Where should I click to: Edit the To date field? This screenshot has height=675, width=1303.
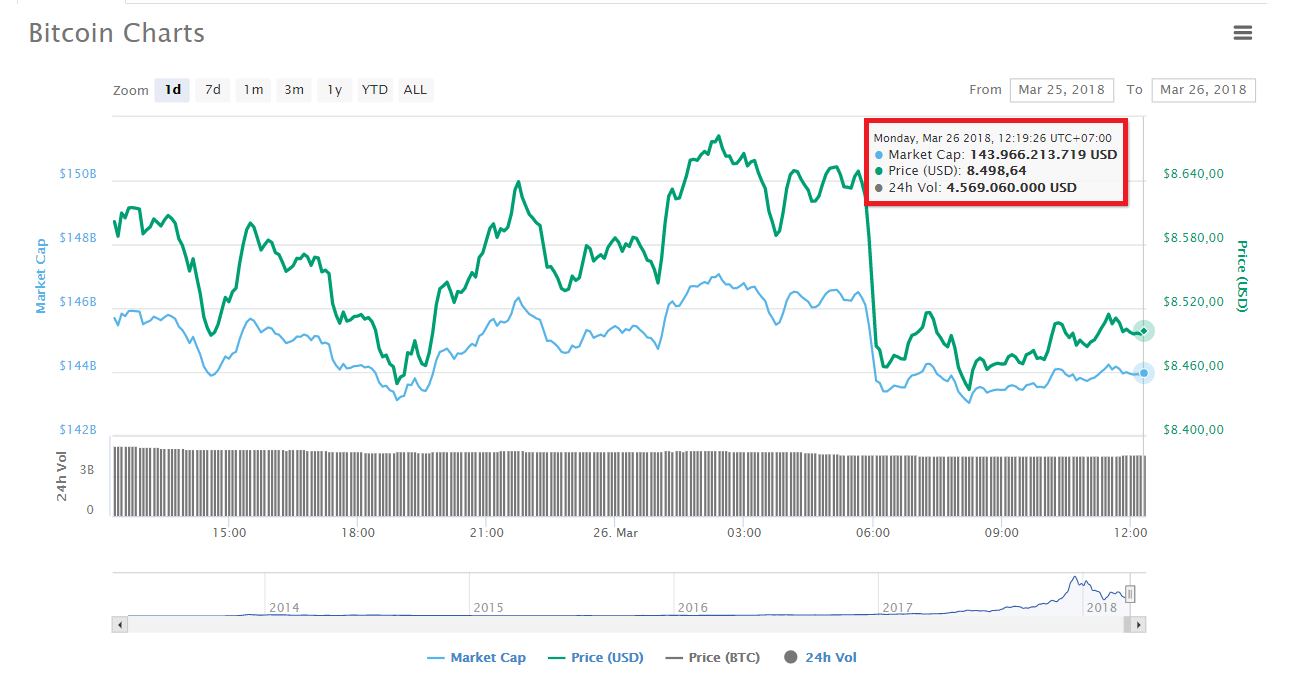(x=1203, y=90)
